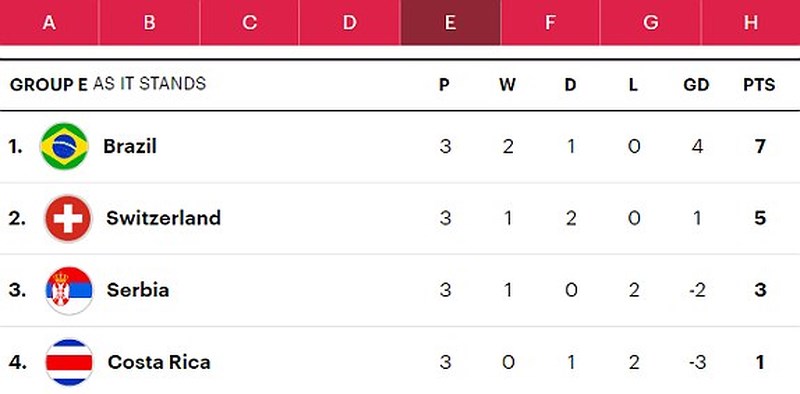
Task: Click the Costa Rica flag icon
Action: pos(69,362)
